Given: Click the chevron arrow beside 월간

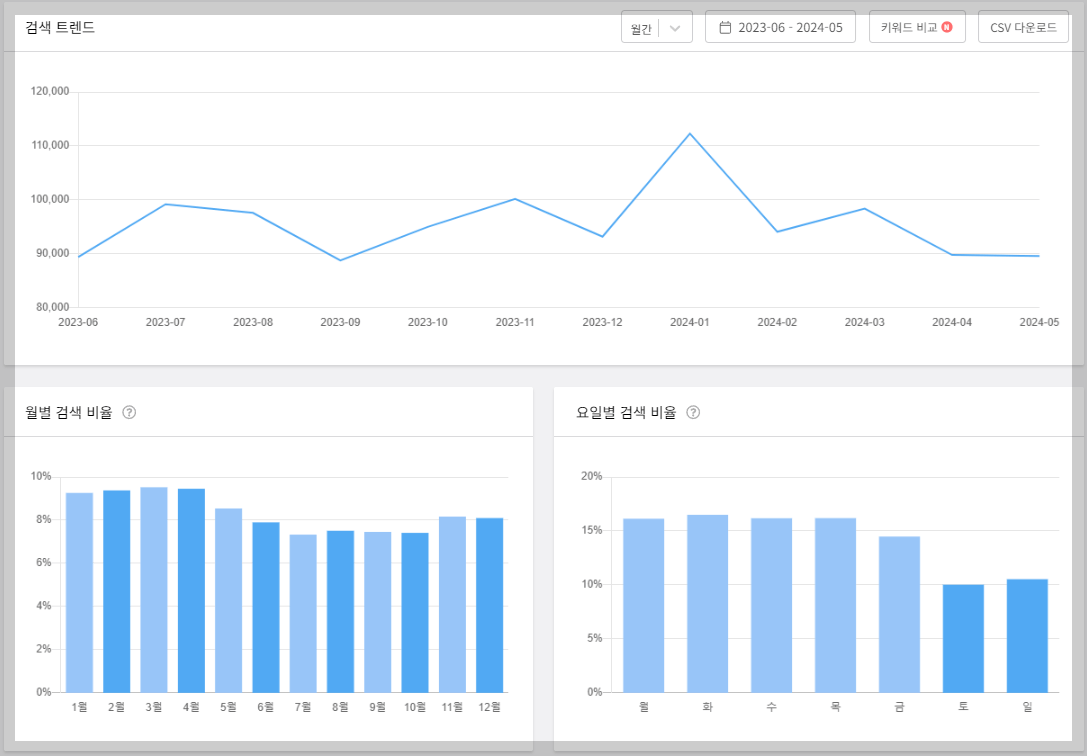Looking at the screenshot, I should pos(675,28).
